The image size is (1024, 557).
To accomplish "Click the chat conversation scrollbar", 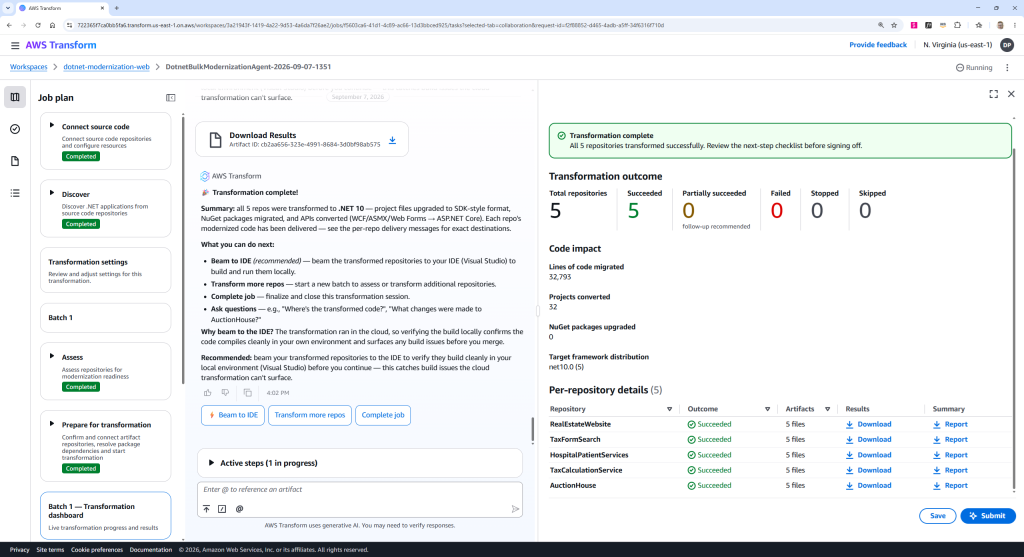I will pos(533,430).
